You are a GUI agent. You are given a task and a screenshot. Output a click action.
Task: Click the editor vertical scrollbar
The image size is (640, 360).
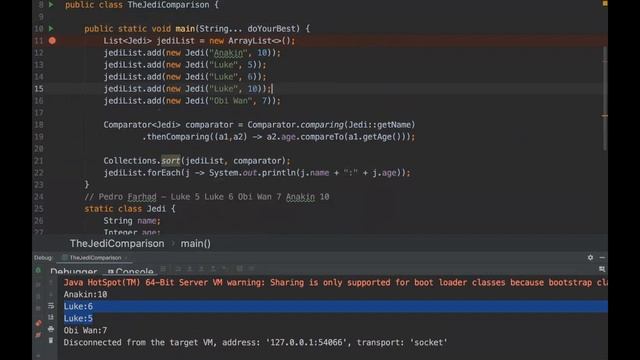point(605,98)
